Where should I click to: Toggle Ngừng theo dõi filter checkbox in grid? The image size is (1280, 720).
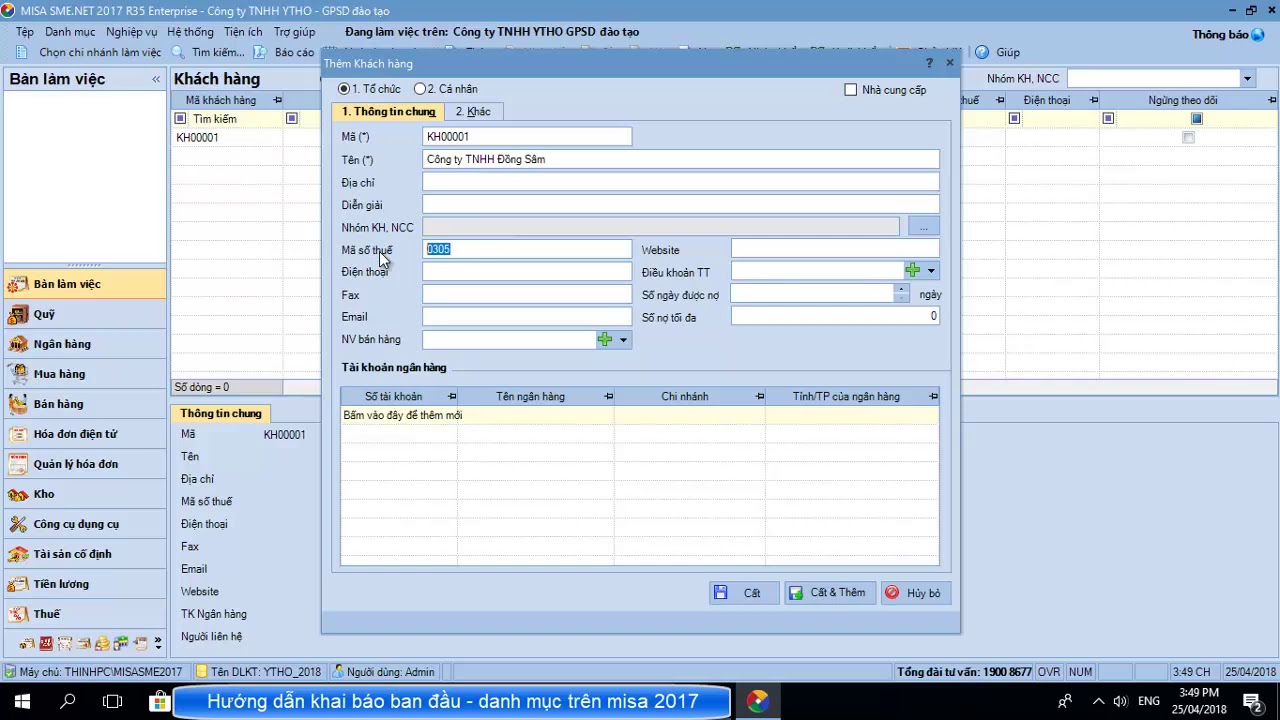tap(1197, 119)
